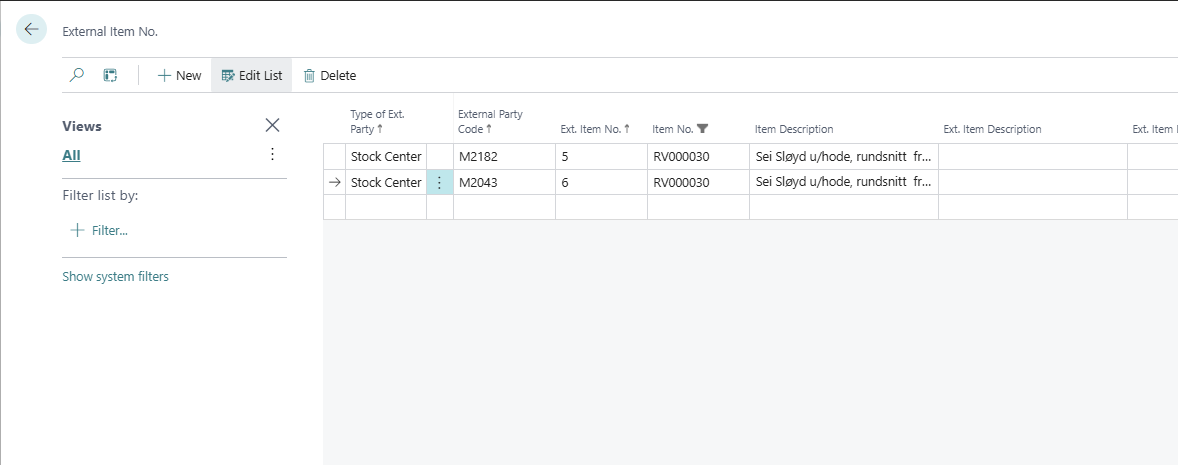
Task: Select the All view link
Action: tap(71, 155)
